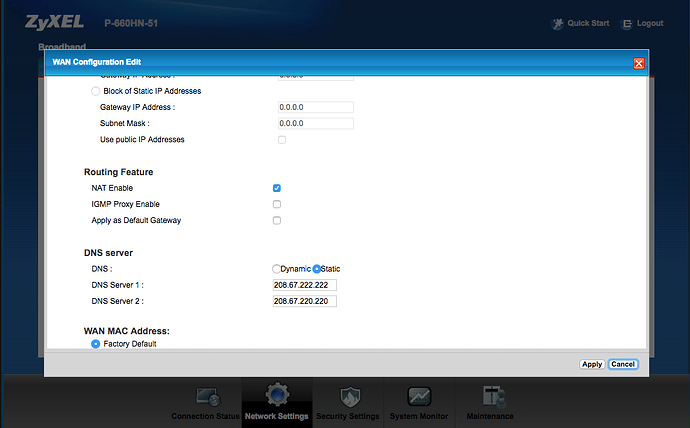Click the Logout icon
This screenshot has height=428, width=690.
(x=628, y=23)
